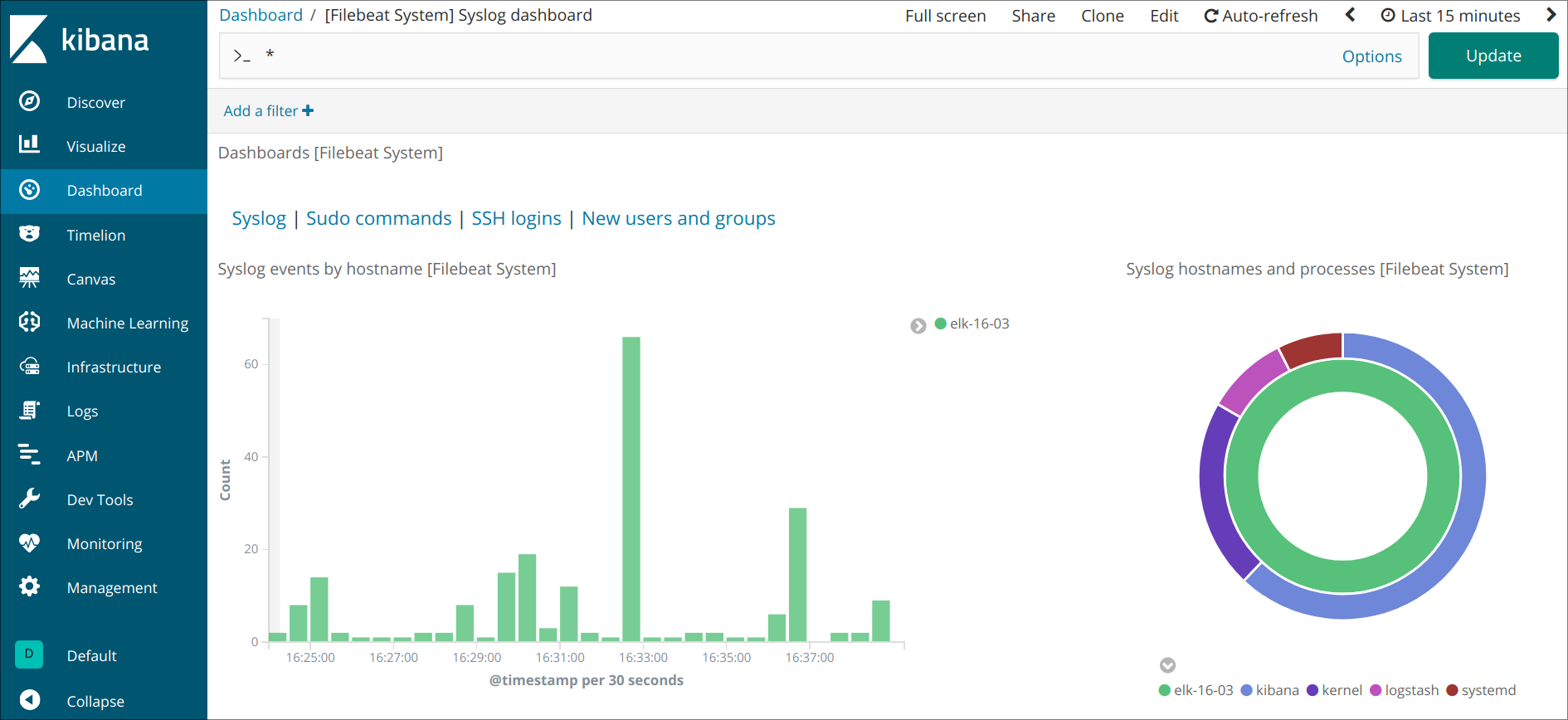Click the elk-16-03 legend dot under the donut
The image size is (1568, 720).
pyautogui.click(x=1165, y=690)
